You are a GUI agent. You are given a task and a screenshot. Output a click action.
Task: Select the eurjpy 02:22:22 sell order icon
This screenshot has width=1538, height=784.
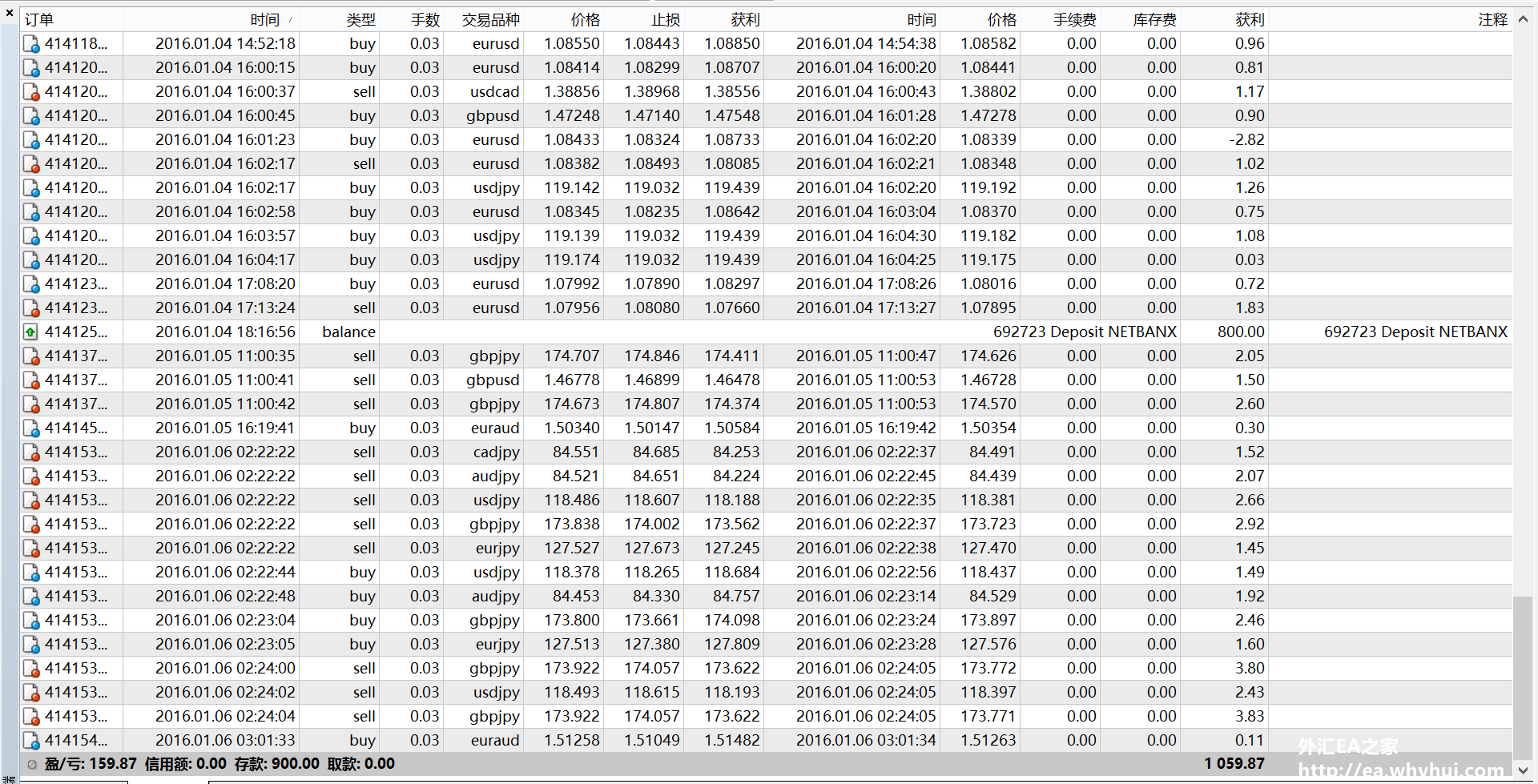click(x=31, y=549)
